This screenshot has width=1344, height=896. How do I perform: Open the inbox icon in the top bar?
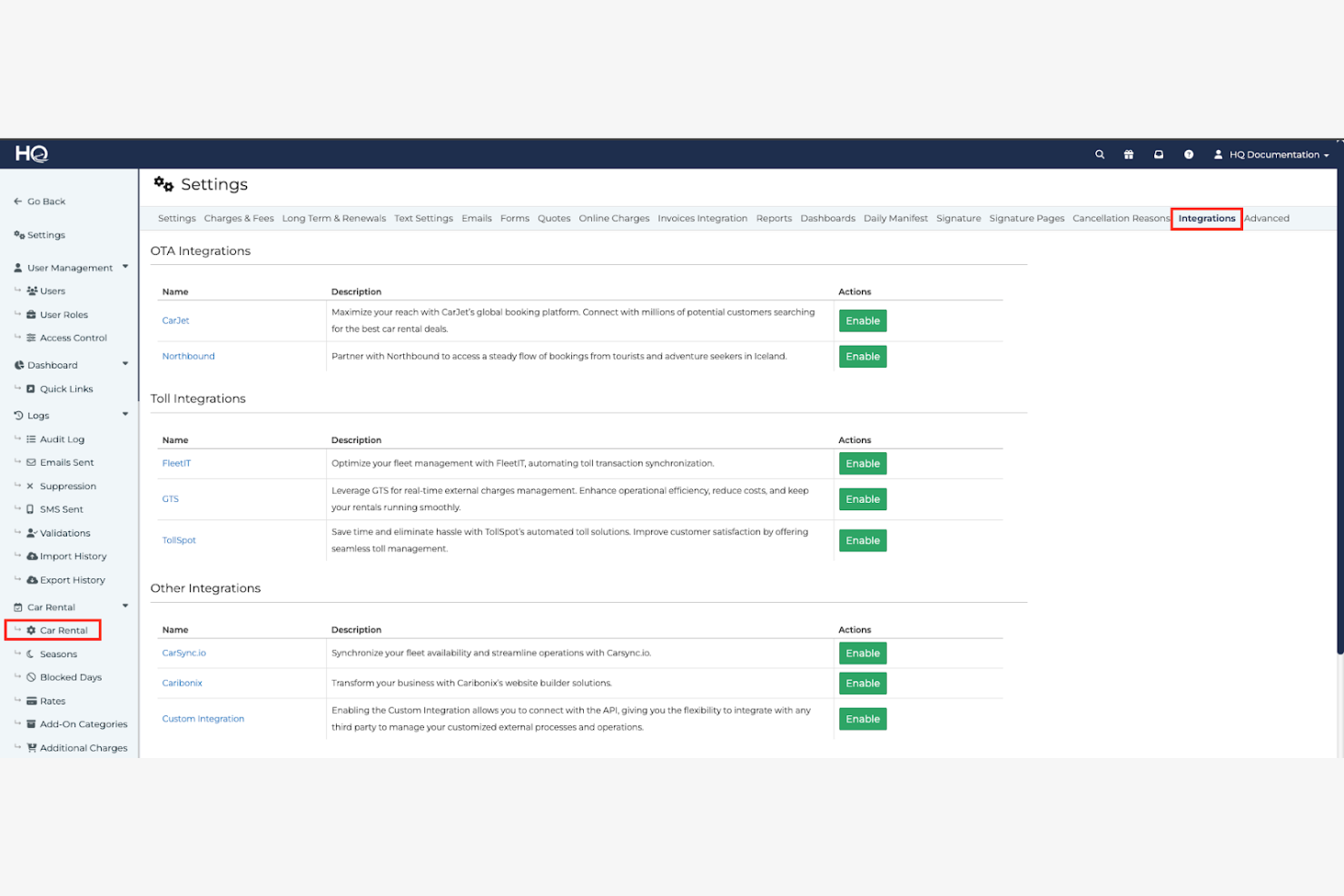[1159, 153]
